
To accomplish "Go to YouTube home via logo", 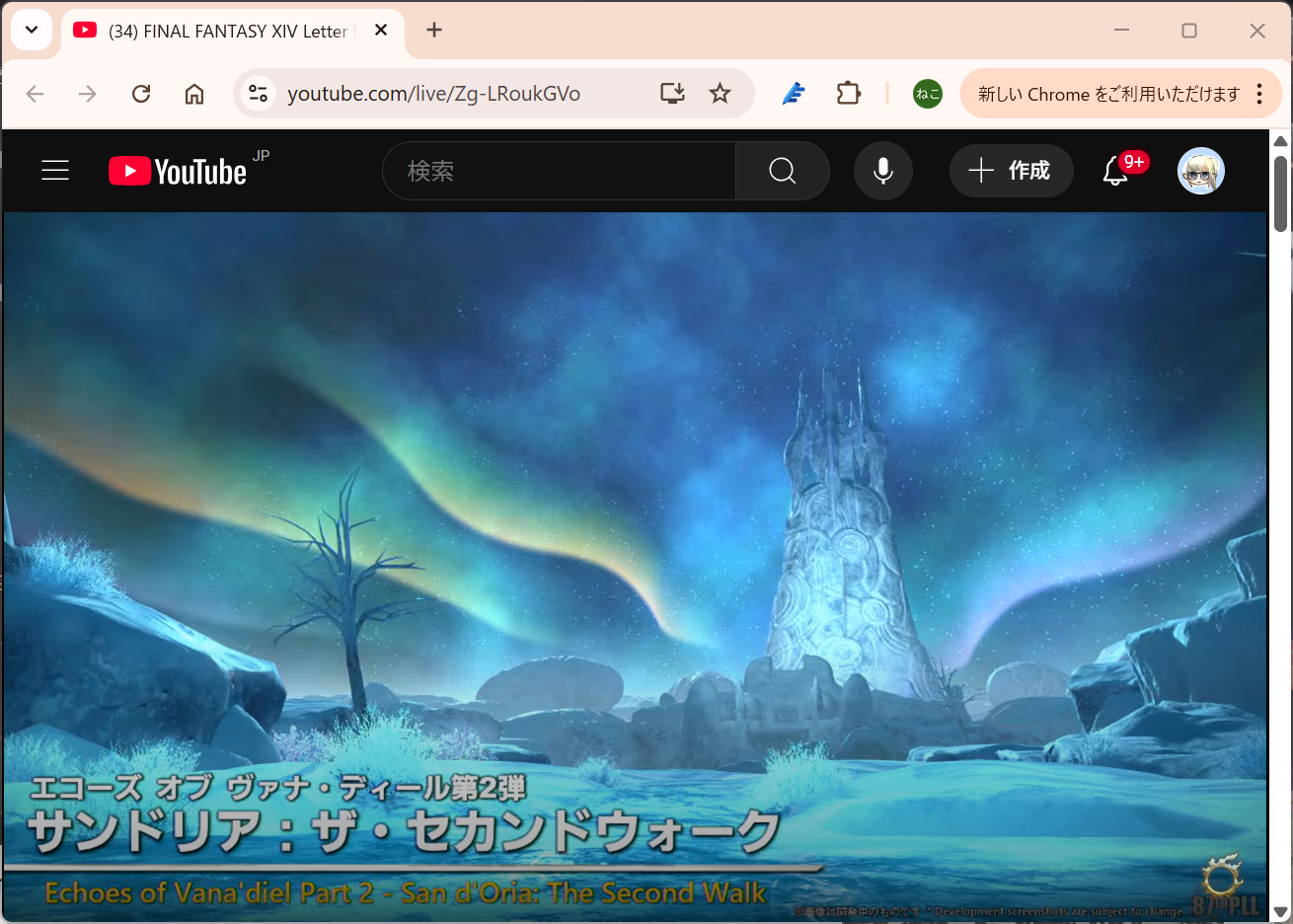I will point(178,171).
